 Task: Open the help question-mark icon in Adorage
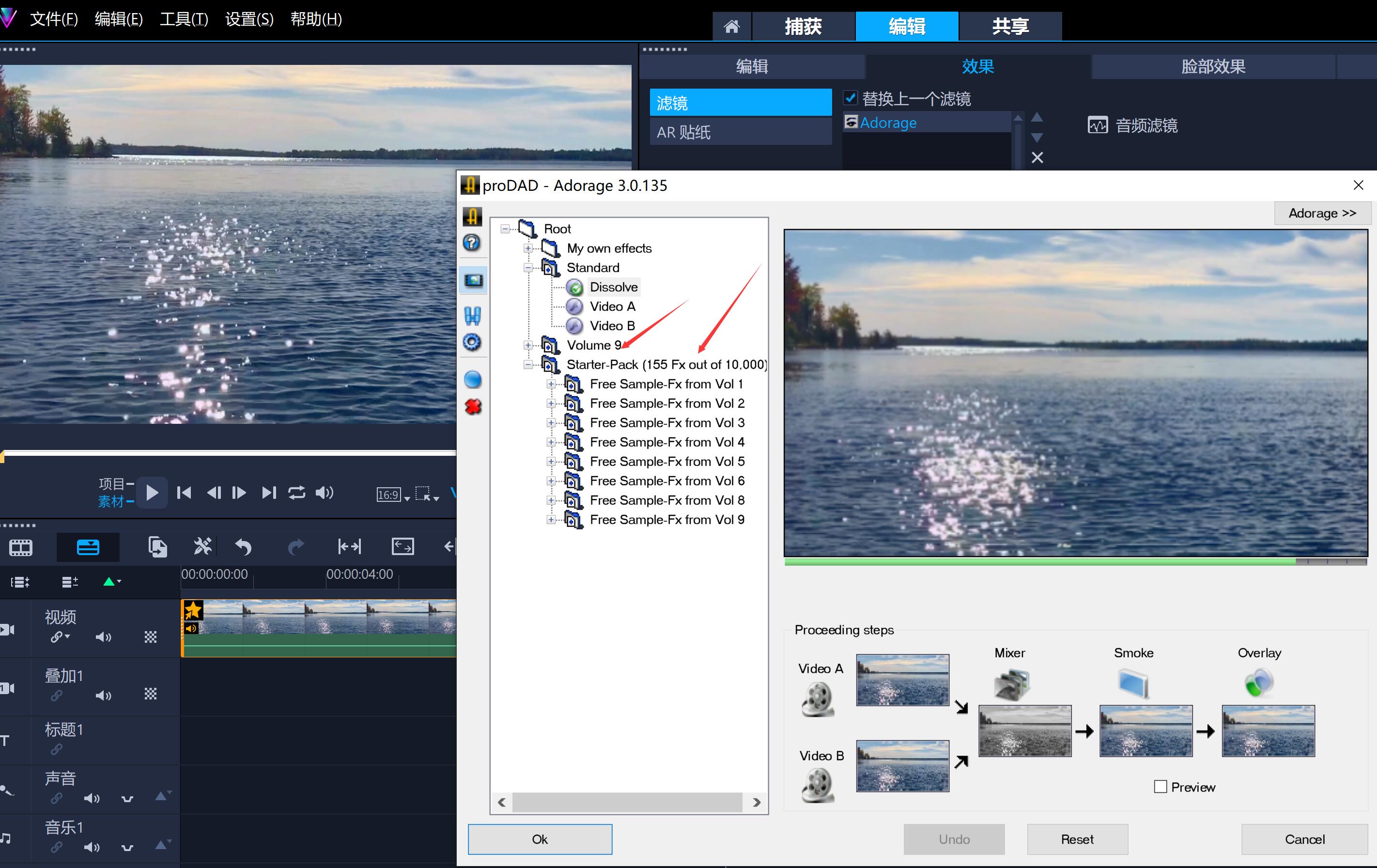pos(472,243)
